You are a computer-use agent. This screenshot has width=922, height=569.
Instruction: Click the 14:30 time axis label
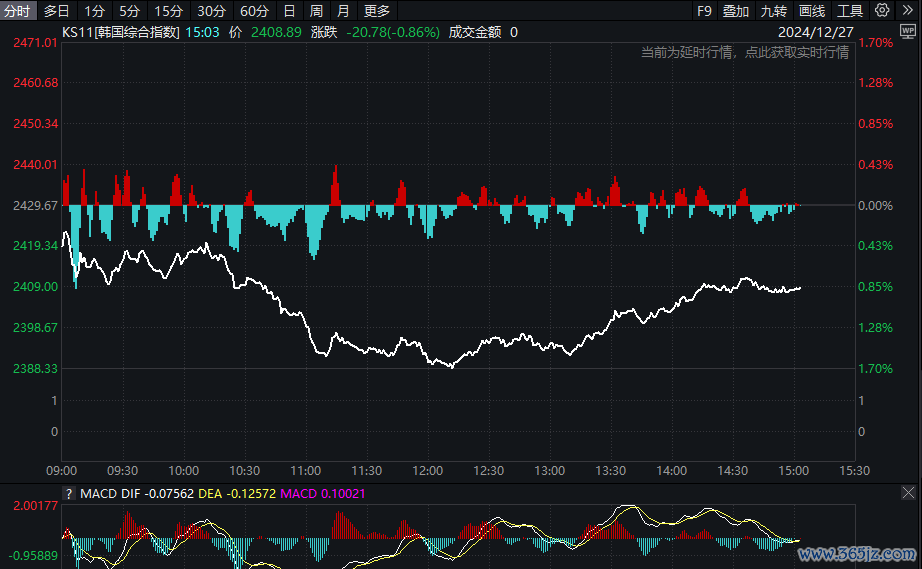(x=733, y=471)
